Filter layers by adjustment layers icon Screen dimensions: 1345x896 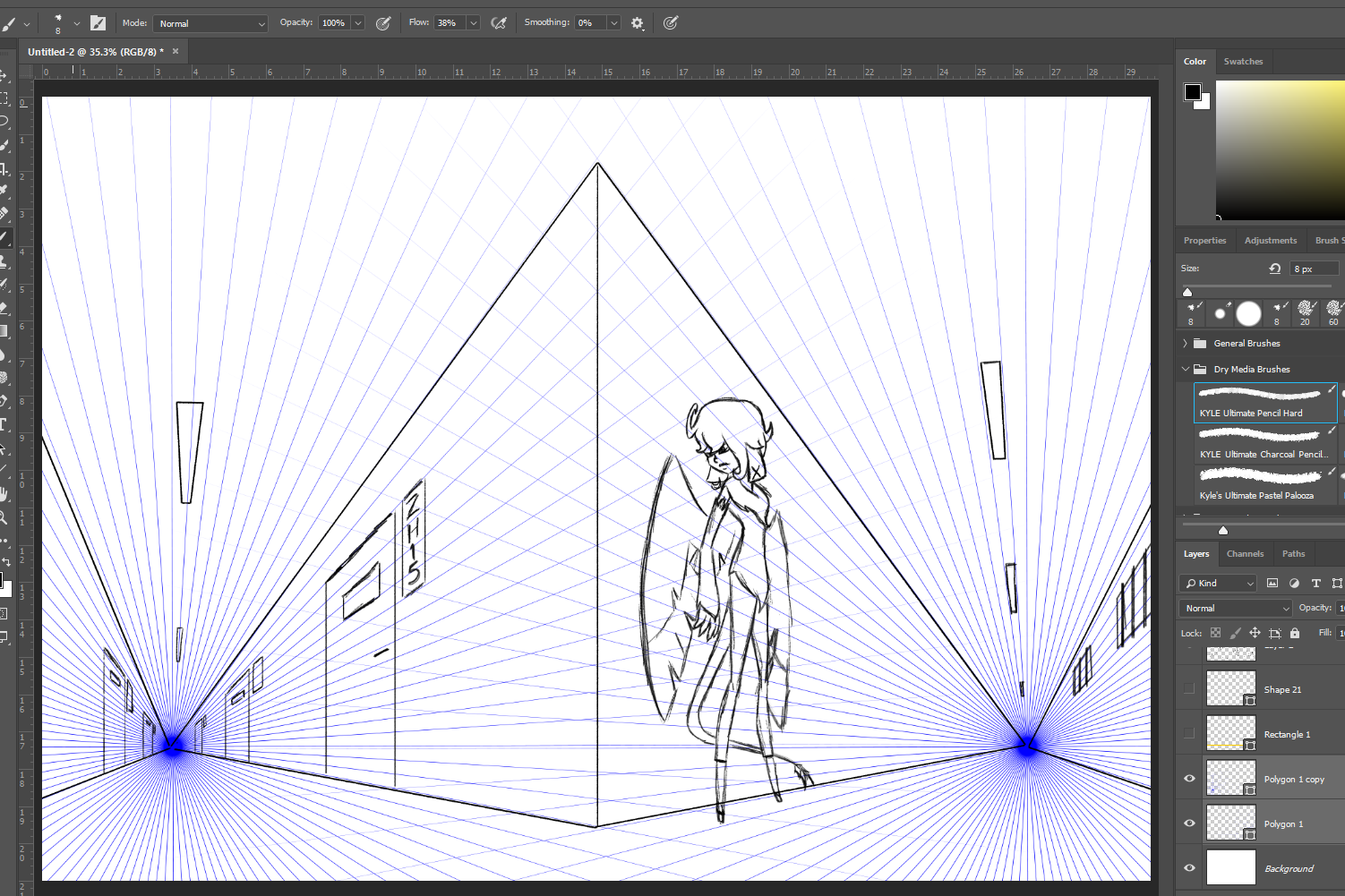coord(1294,583)
